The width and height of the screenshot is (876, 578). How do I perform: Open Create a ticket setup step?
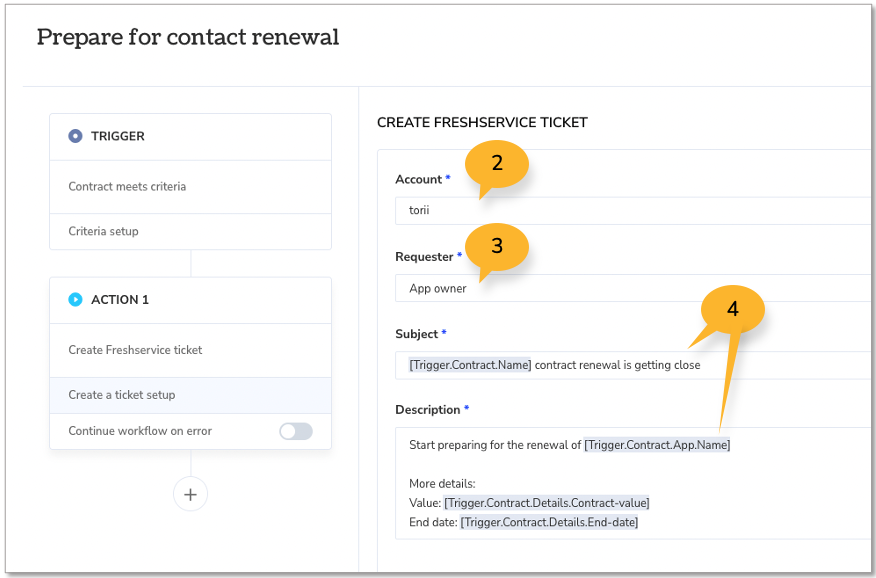click(191, 395)
